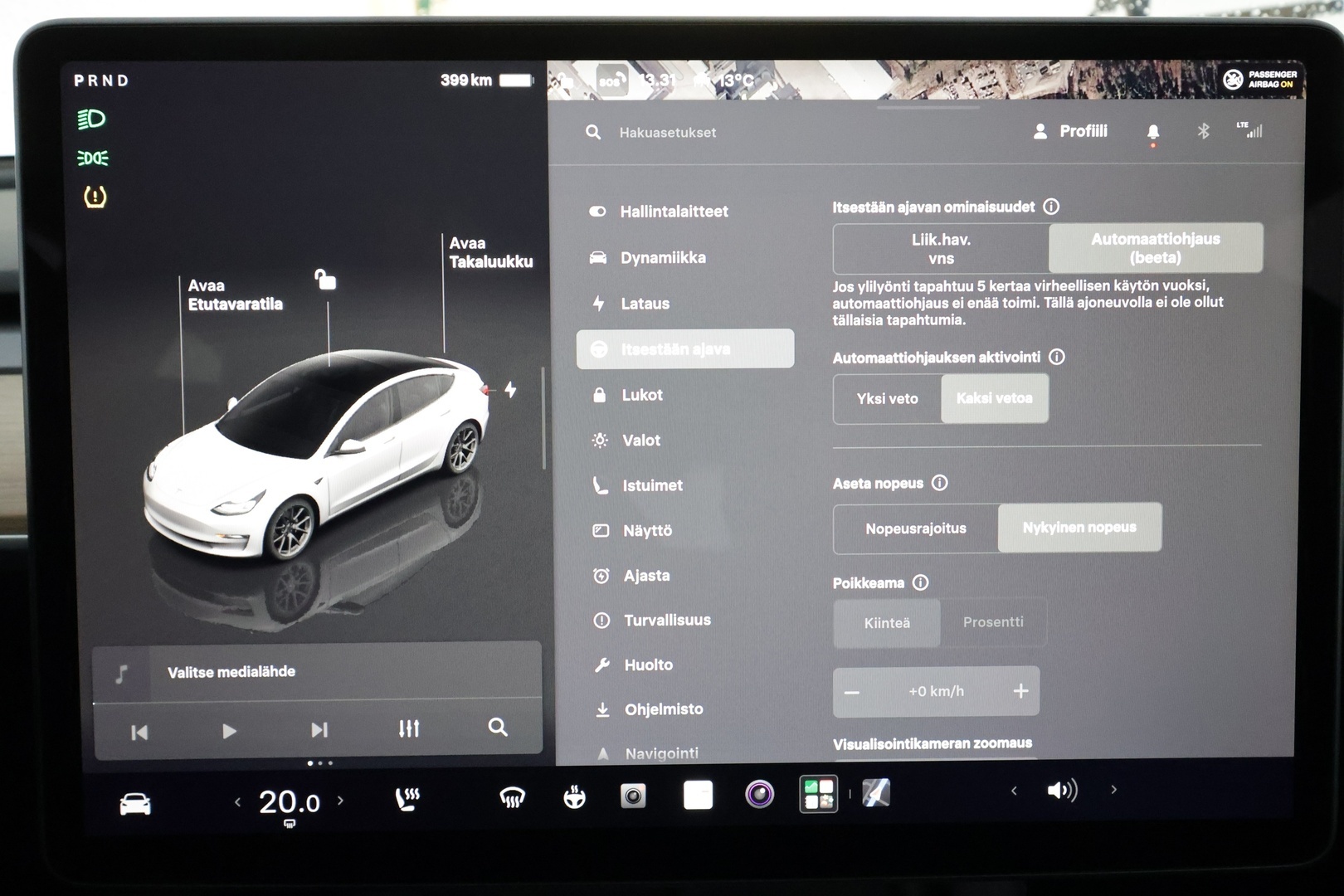Raise temperature with right chevron
1344x896 pixels.
(x=340, y=801)
